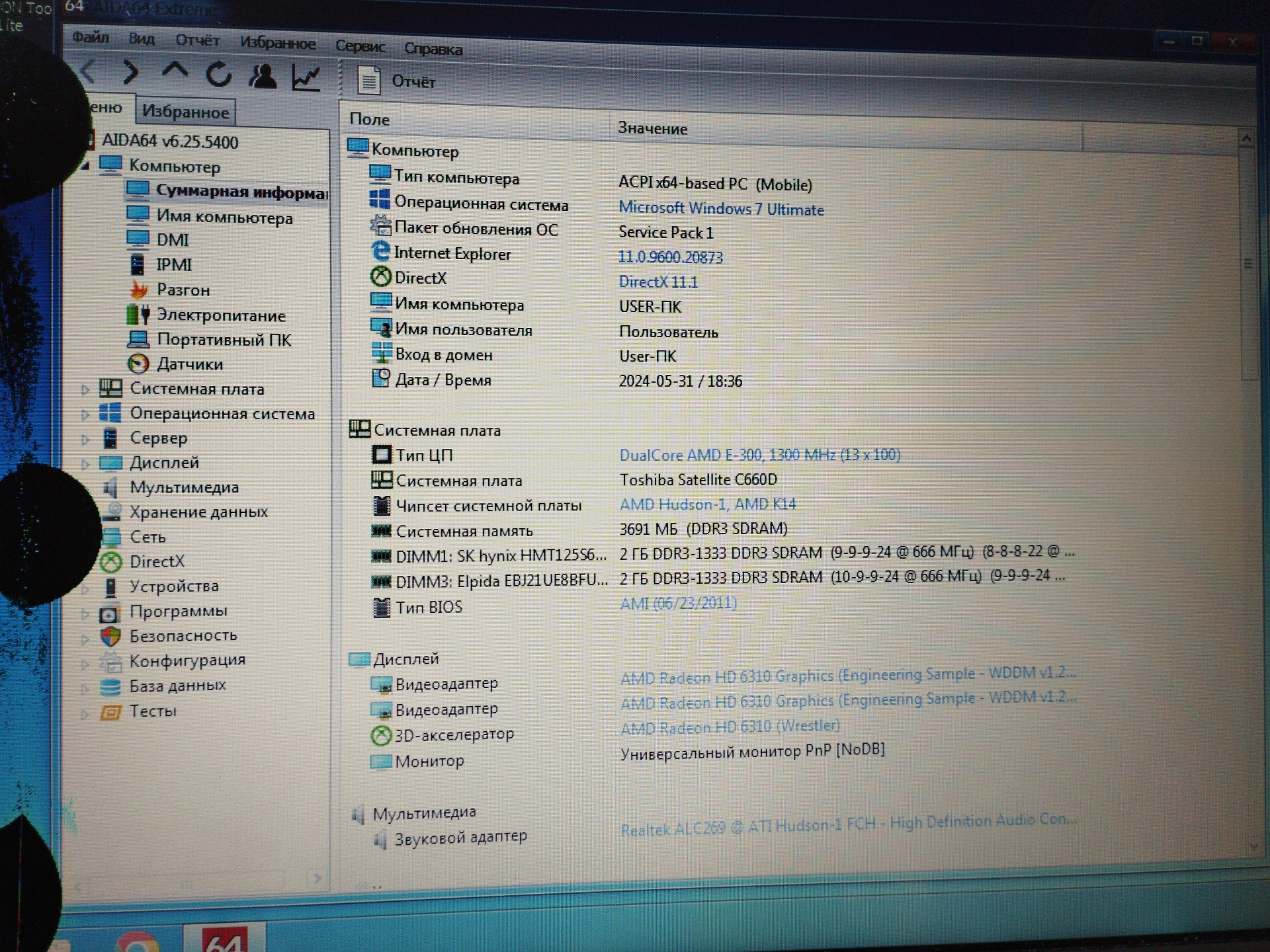Click the Хранение данных tree icon
Image resolution: width=1270 pixels, height=952 pixels.
click(112, 512)
